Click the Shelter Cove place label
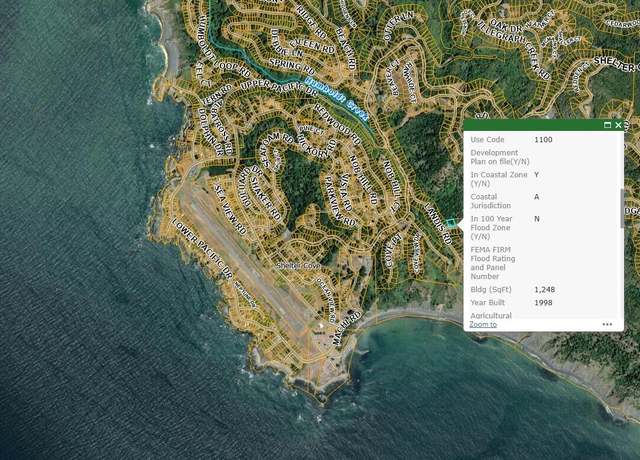640x460 pixels. 298,266
